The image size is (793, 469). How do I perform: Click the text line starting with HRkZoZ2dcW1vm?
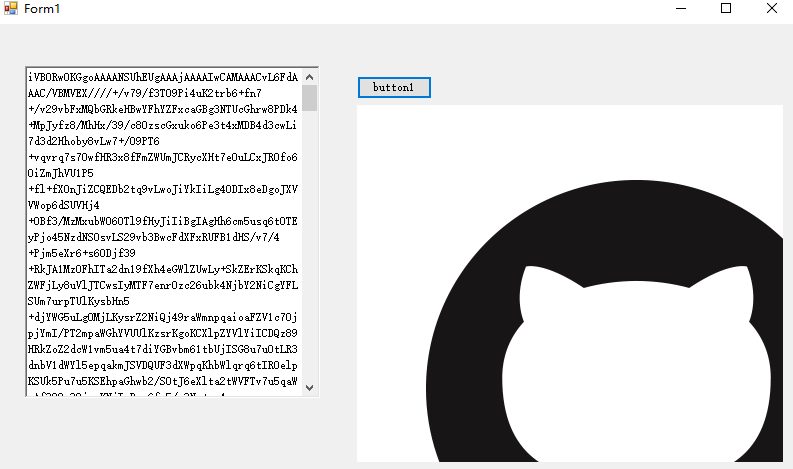pos(163,349)
